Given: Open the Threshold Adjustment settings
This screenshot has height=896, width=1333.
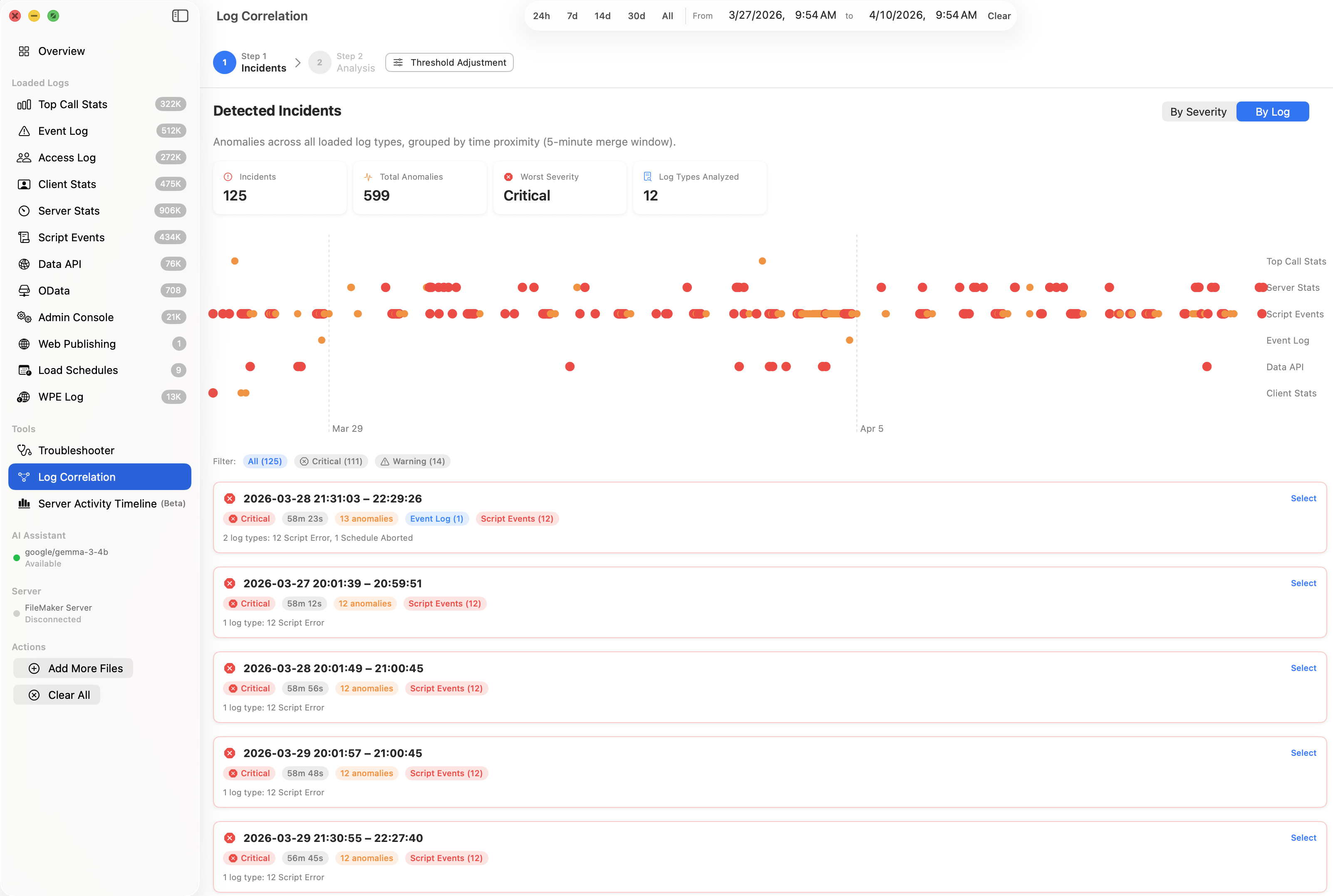Looking at the screenshot, I should tap(449, 62).
